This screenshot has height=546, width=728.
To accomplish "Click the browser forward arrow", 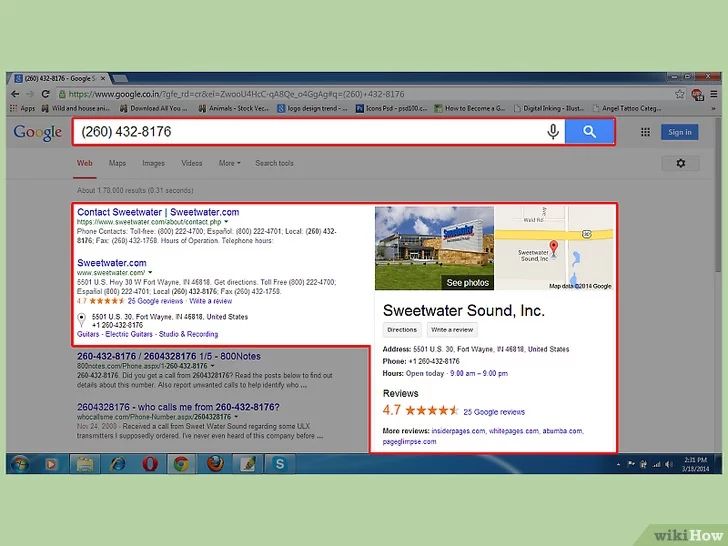I will (x=30, y=94).
